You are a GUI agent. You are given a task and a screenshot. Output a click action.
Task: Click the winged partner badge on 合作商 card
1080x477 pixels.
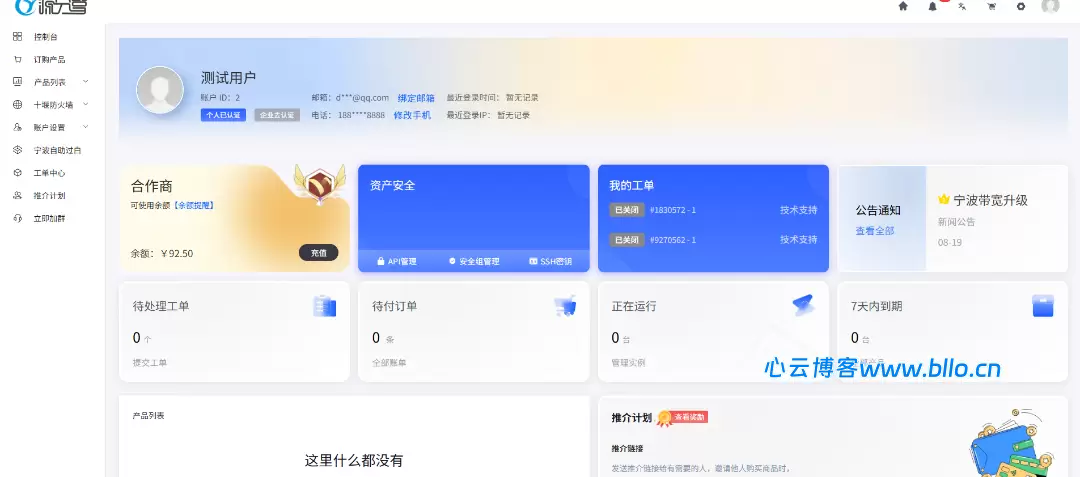pyautogui.click(x=318, y=184)
